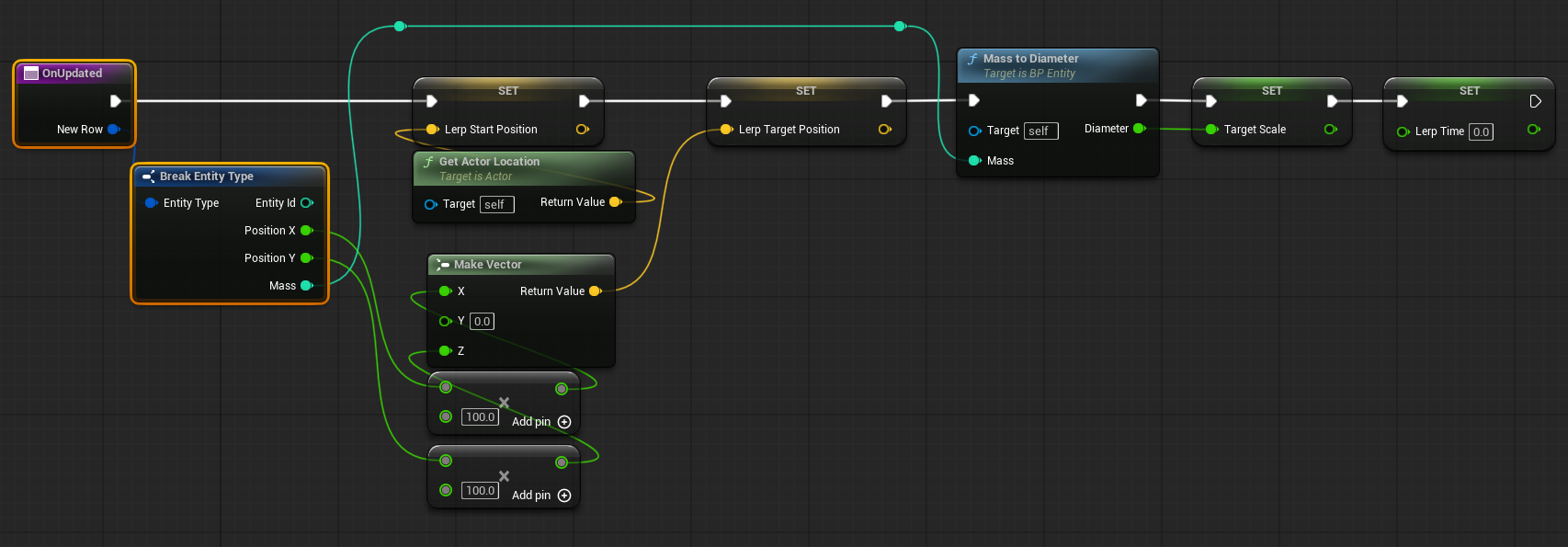Click the Position Y output pin

tap(307, 258)
